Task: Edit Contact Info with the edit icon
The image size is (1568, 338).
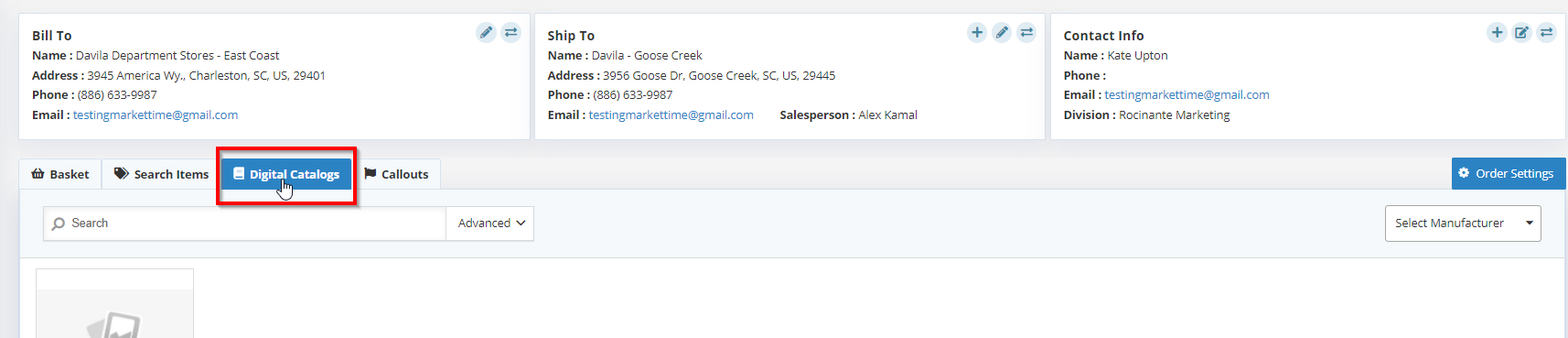Action: 1521,33
